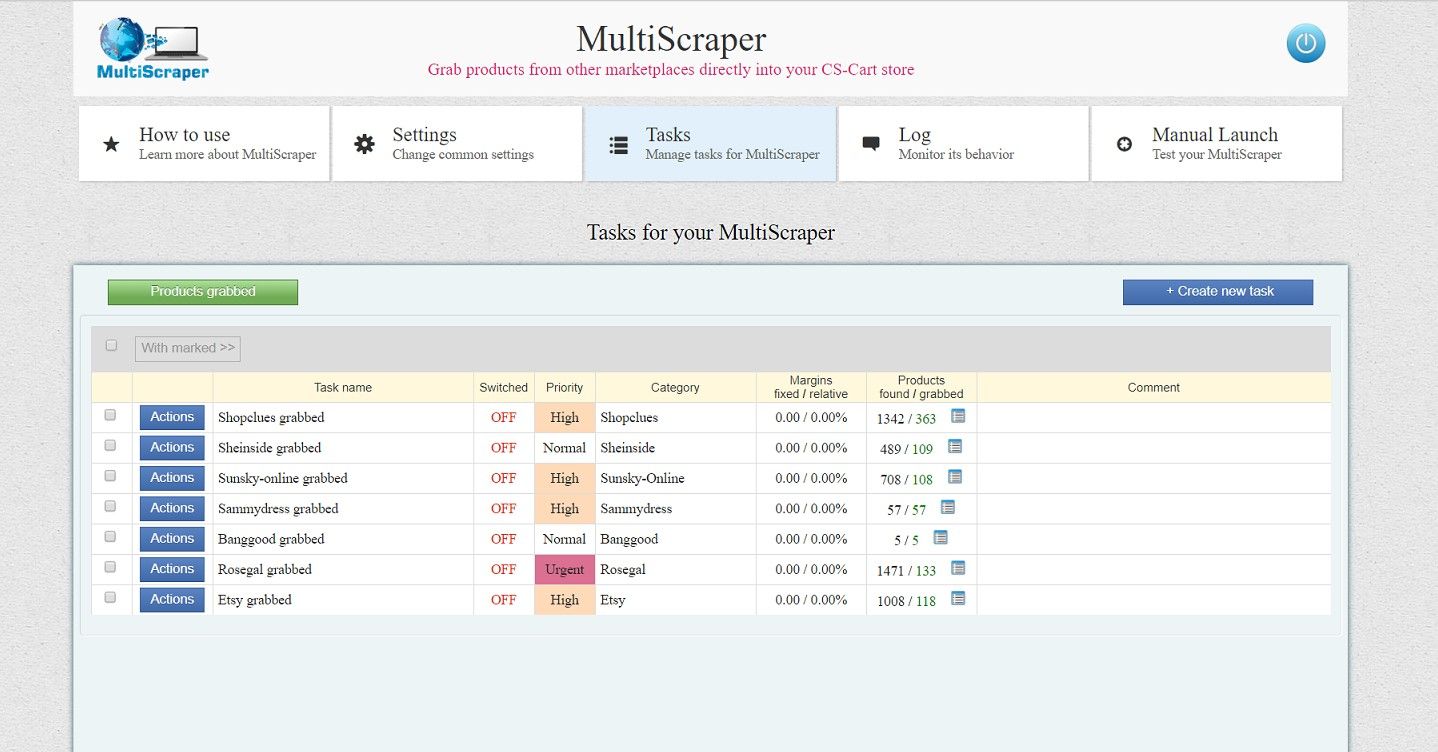Open Actions menu for Banggood grabbed
The width and height of the screenshot is (1438, 752).
coord(172,538)
